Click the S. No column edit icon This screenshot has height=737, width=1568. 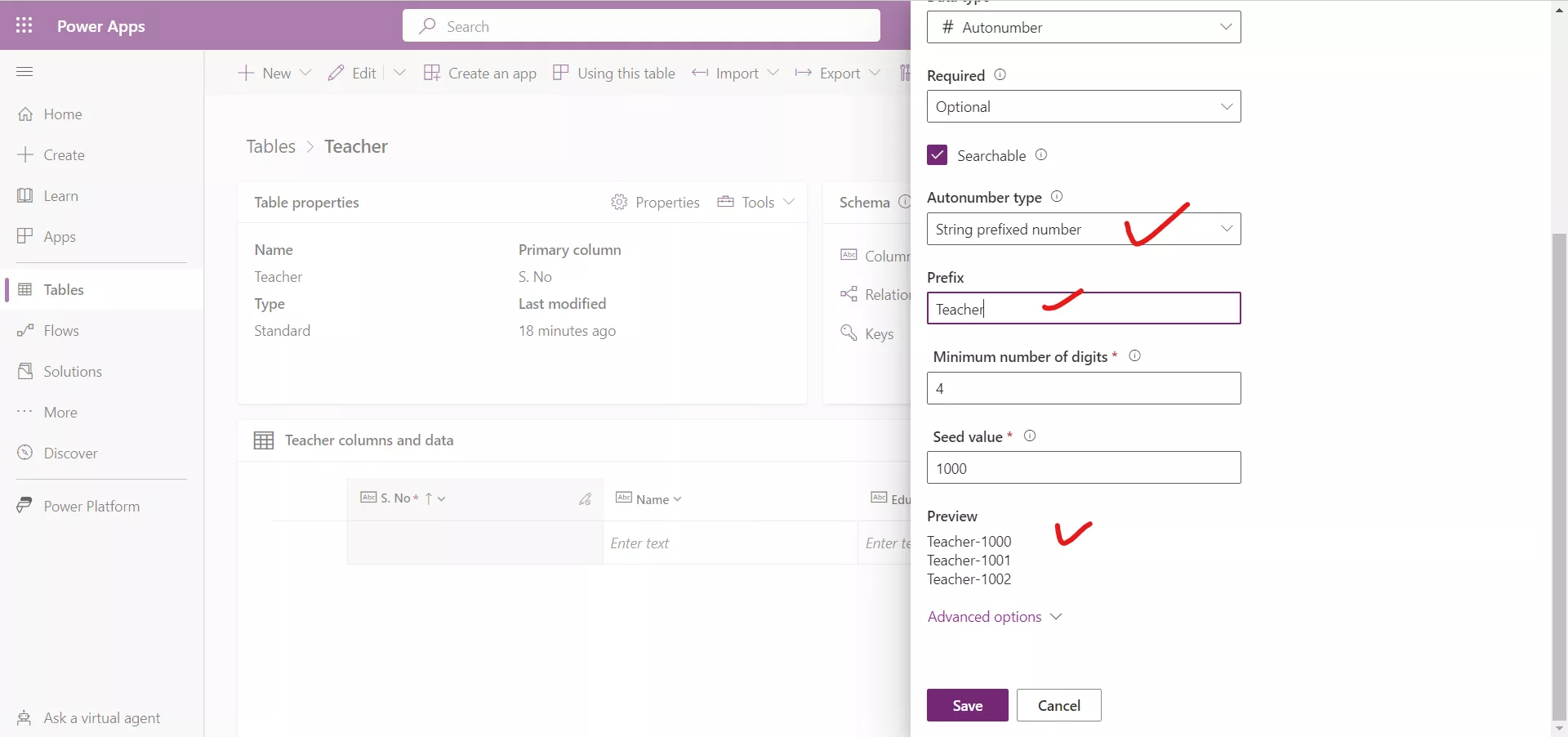pos(586,498)
